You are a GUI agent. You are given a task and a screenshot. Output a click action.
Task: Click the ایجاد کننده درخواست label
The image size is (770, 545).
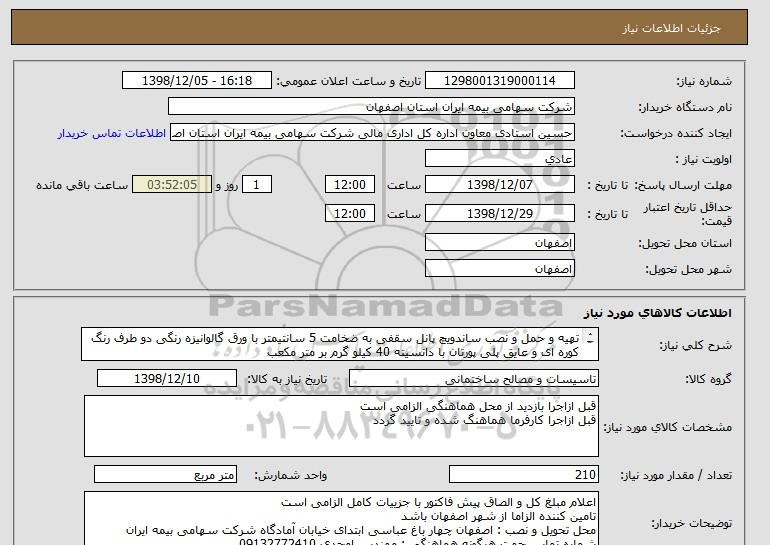[x=676, y=134]
